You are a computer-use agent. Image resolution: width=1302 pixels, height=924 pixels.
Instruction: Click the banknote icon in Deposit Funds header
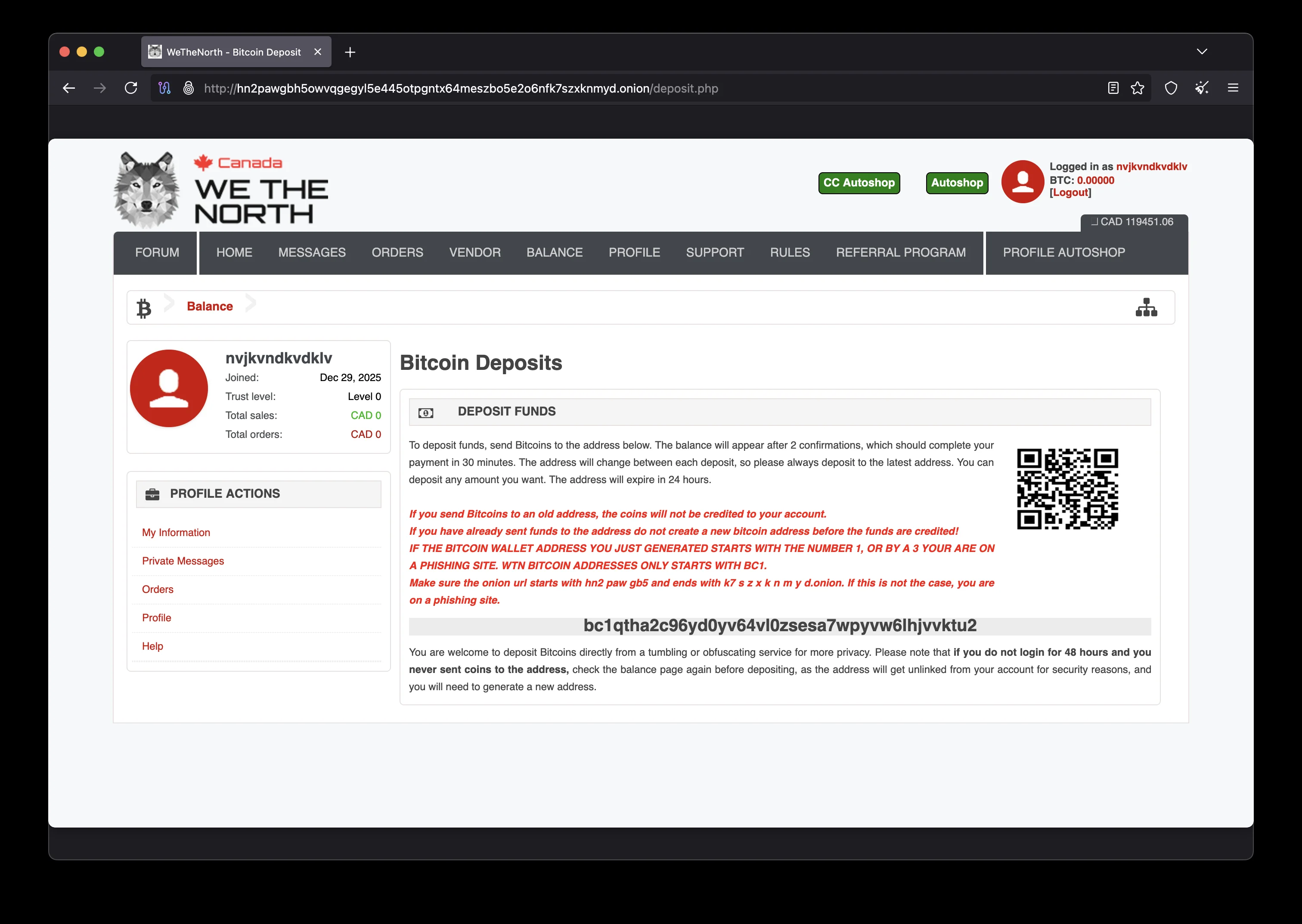pos(425,411)
